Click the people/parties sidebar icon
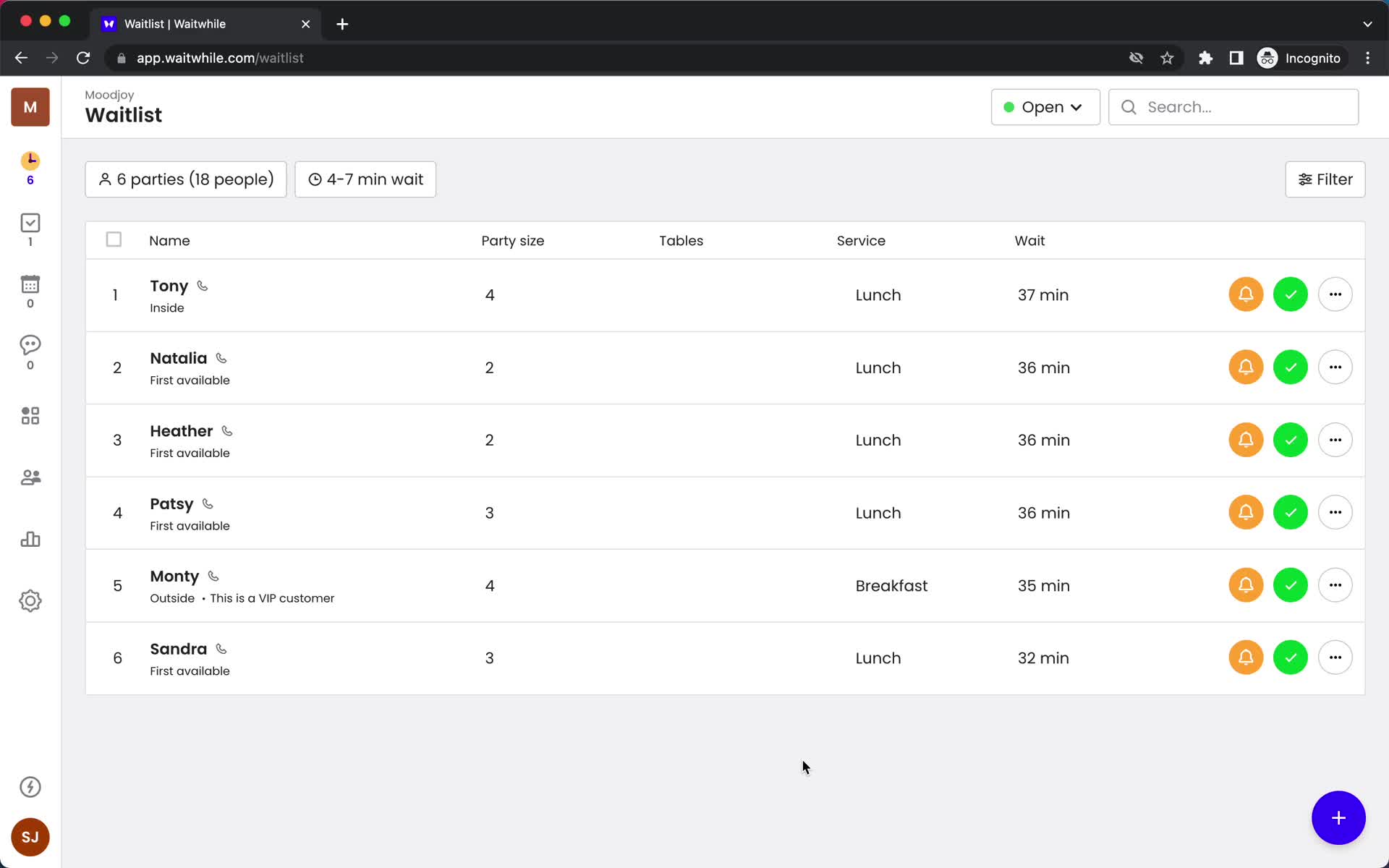 point(29,477)
